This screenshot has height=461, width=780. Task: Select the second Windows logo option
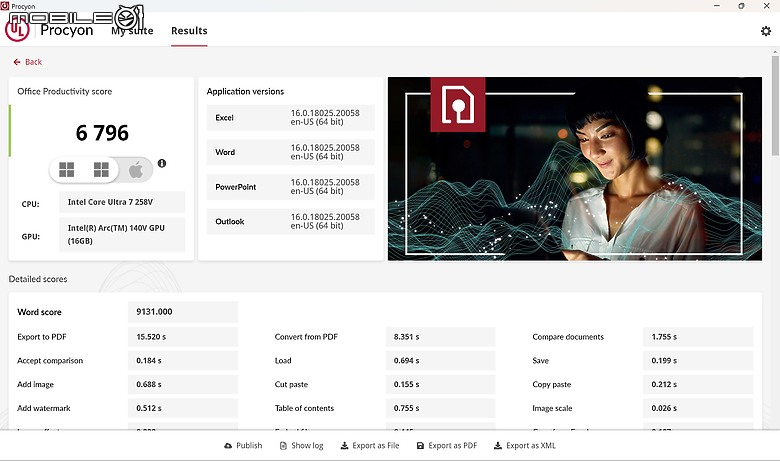pyautogui.click(x=101, y=170)
